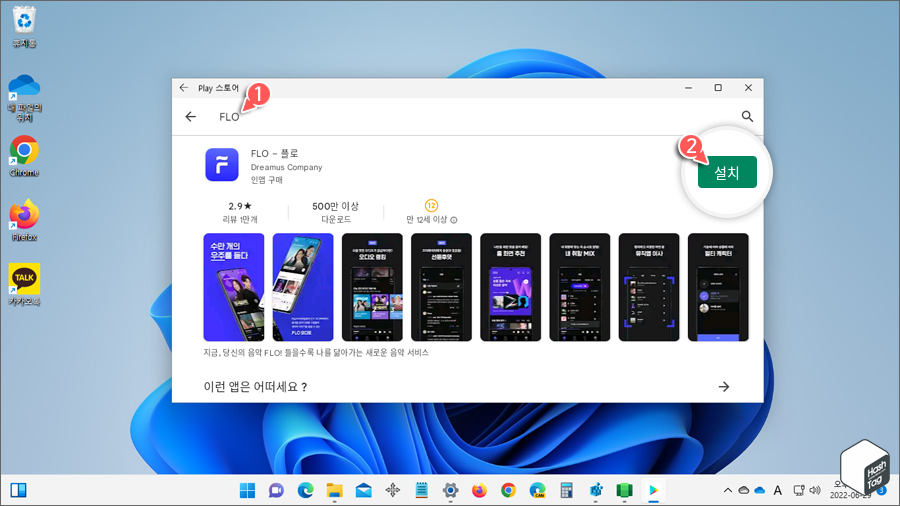Click the four-arrow move icon on the taskbar
This screenshot has width=900, height=506.
[393, 491]
